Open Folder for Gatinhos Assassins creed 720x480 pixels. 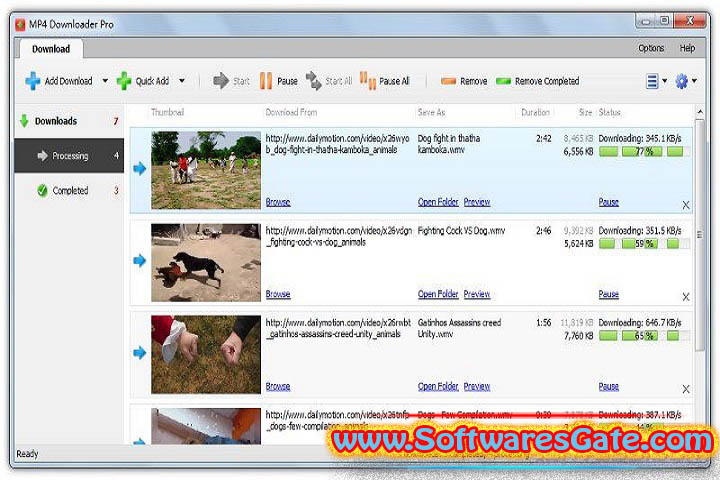[438, 387]
